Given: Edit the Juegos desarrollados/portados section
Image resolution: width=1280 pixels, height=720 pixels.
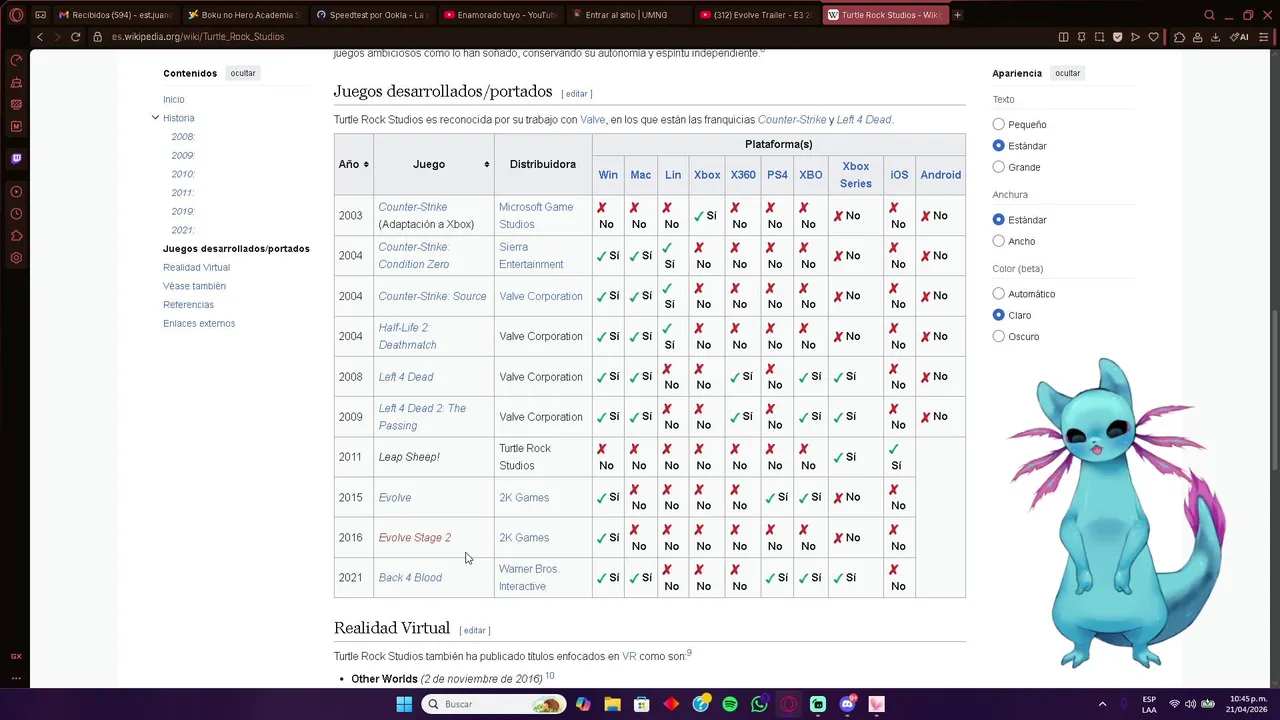Looking at the screenshot, I should 577,94.
